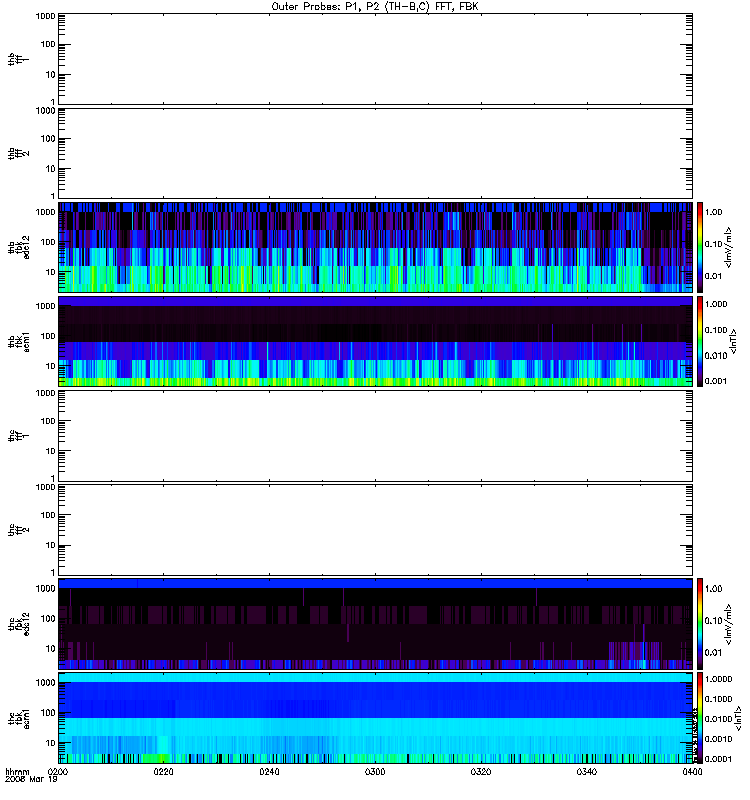Click the '0.1000' color bar tick value
This screenshot has width=750, height=800.
coord(718,699)
